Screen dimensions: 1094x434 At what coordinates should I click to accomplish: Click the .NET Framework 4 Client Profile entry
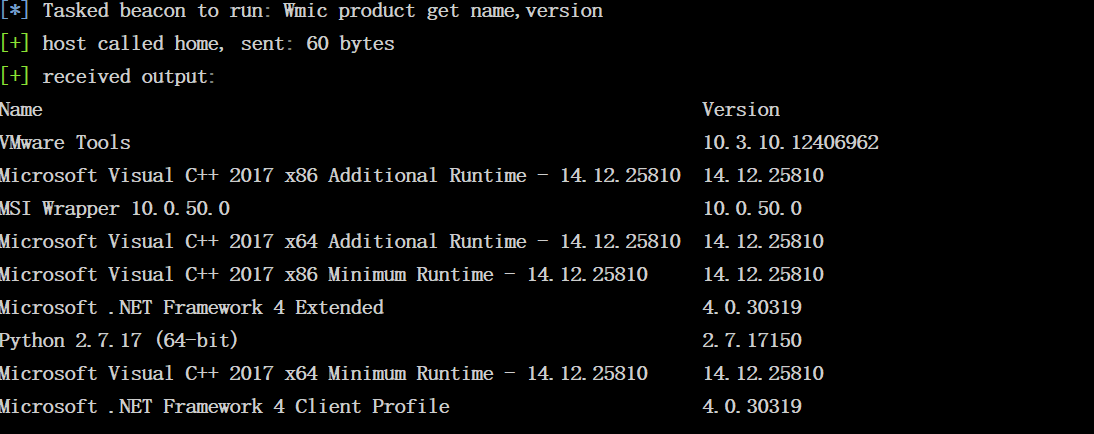[224, 407]
